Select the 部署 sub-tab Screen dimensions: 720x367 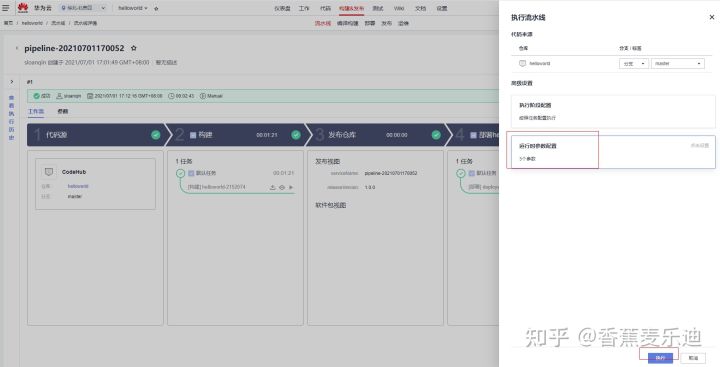pos(370,23)
